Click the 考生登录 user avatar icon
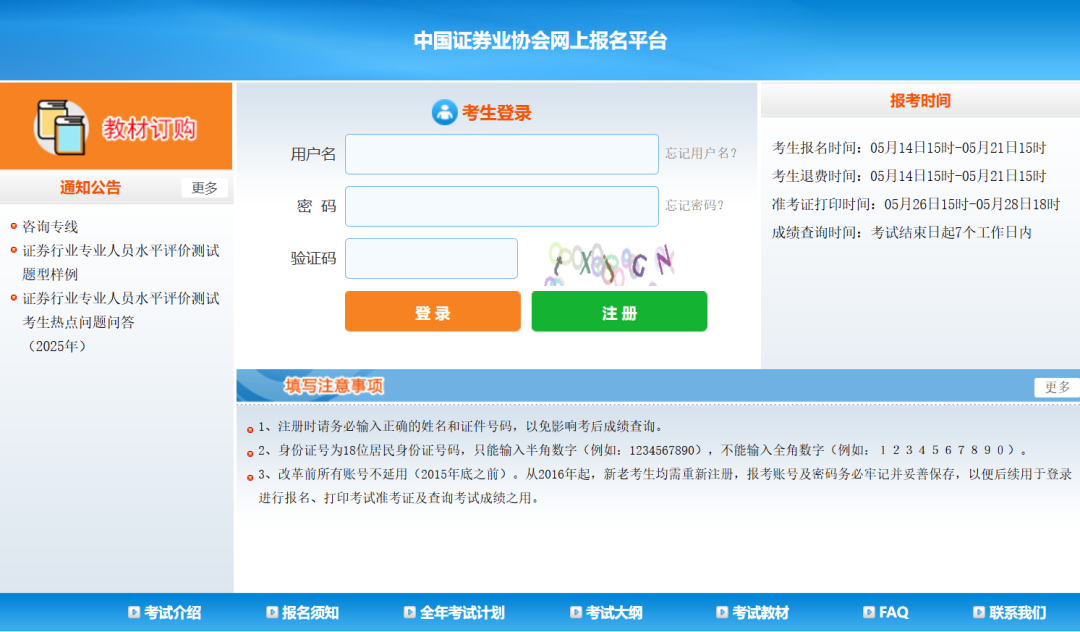The width and height of the screenshot is (1080, 632). (x=444, y=112)
